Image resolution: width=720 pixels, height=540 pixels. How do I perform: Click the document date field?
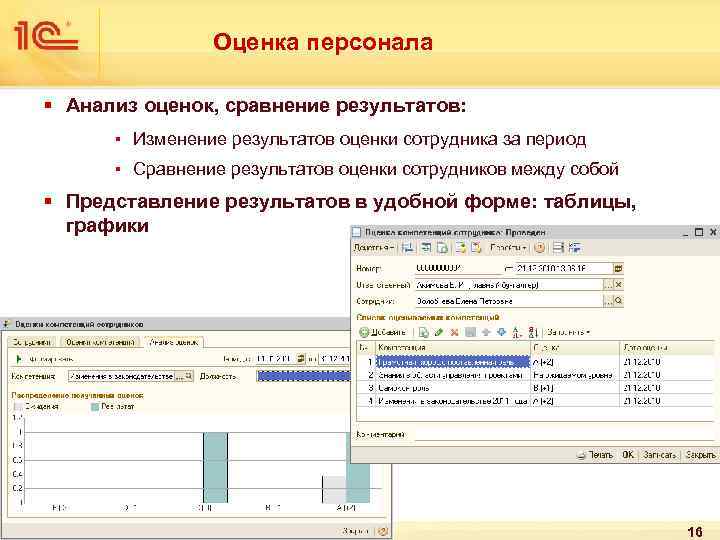tap(564, 269)
